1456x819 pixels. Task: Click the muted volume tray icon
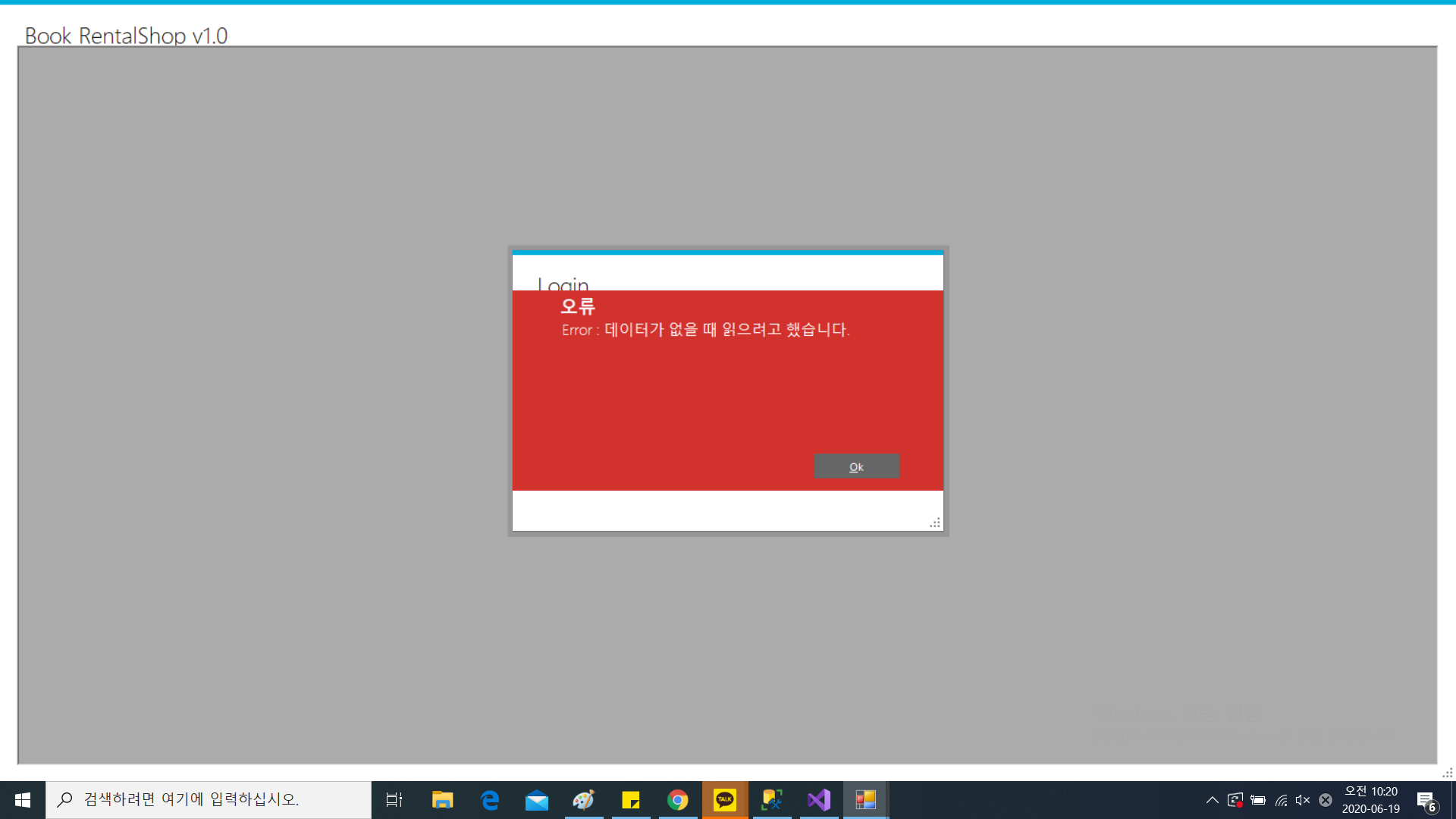click(x=1303, y=800)
